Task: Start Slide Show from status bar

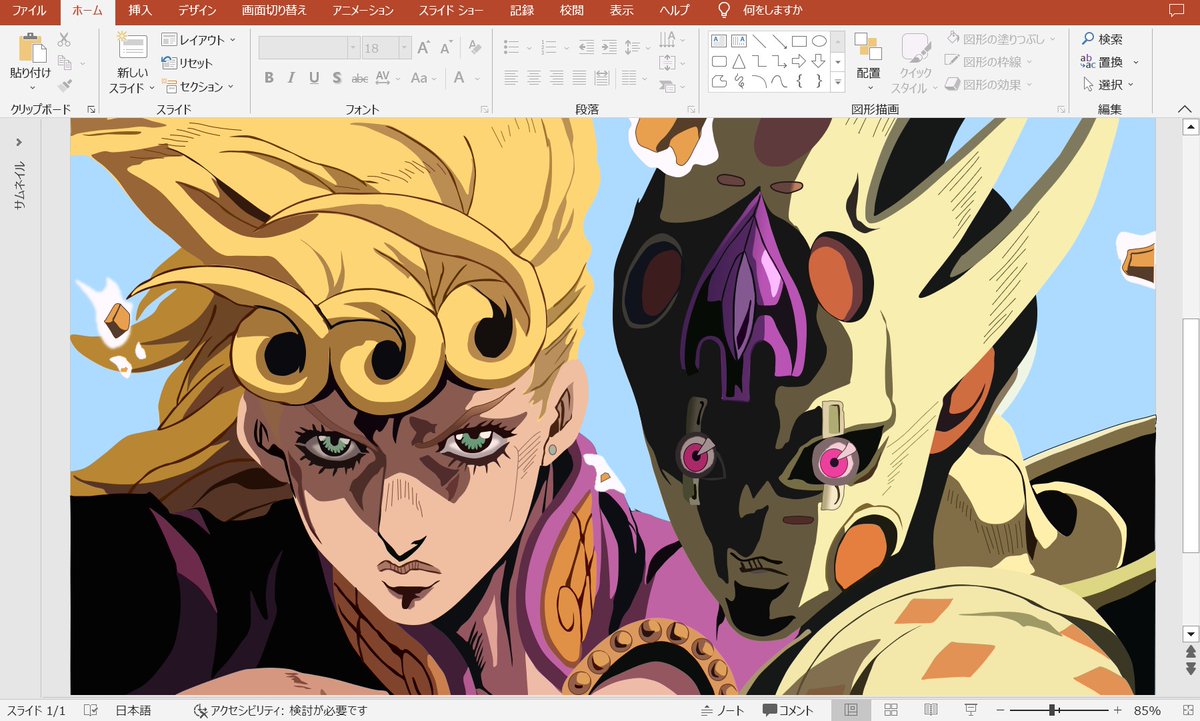Action: (x=971, y=710)
